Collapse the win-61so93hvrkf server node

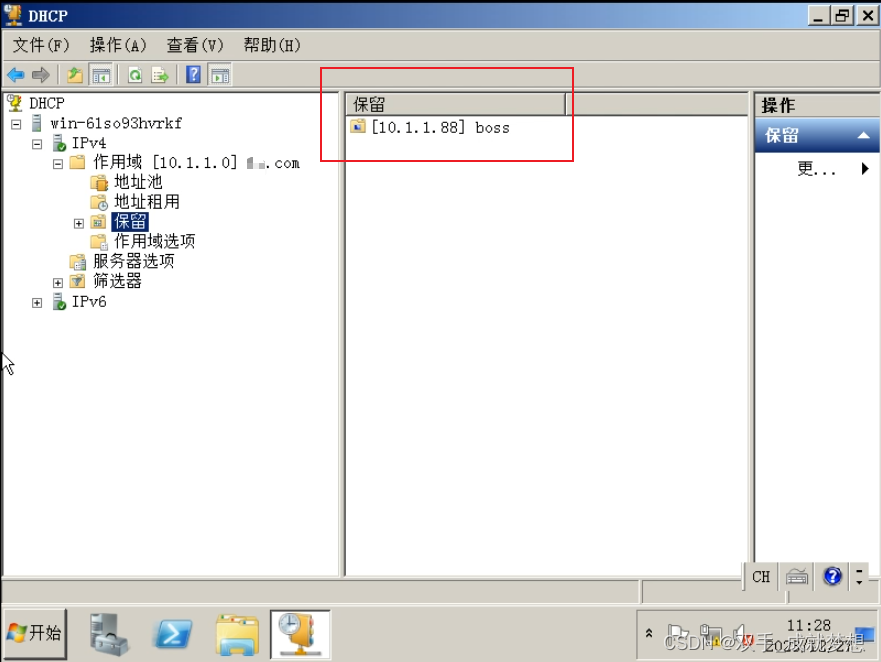[16, 124]
